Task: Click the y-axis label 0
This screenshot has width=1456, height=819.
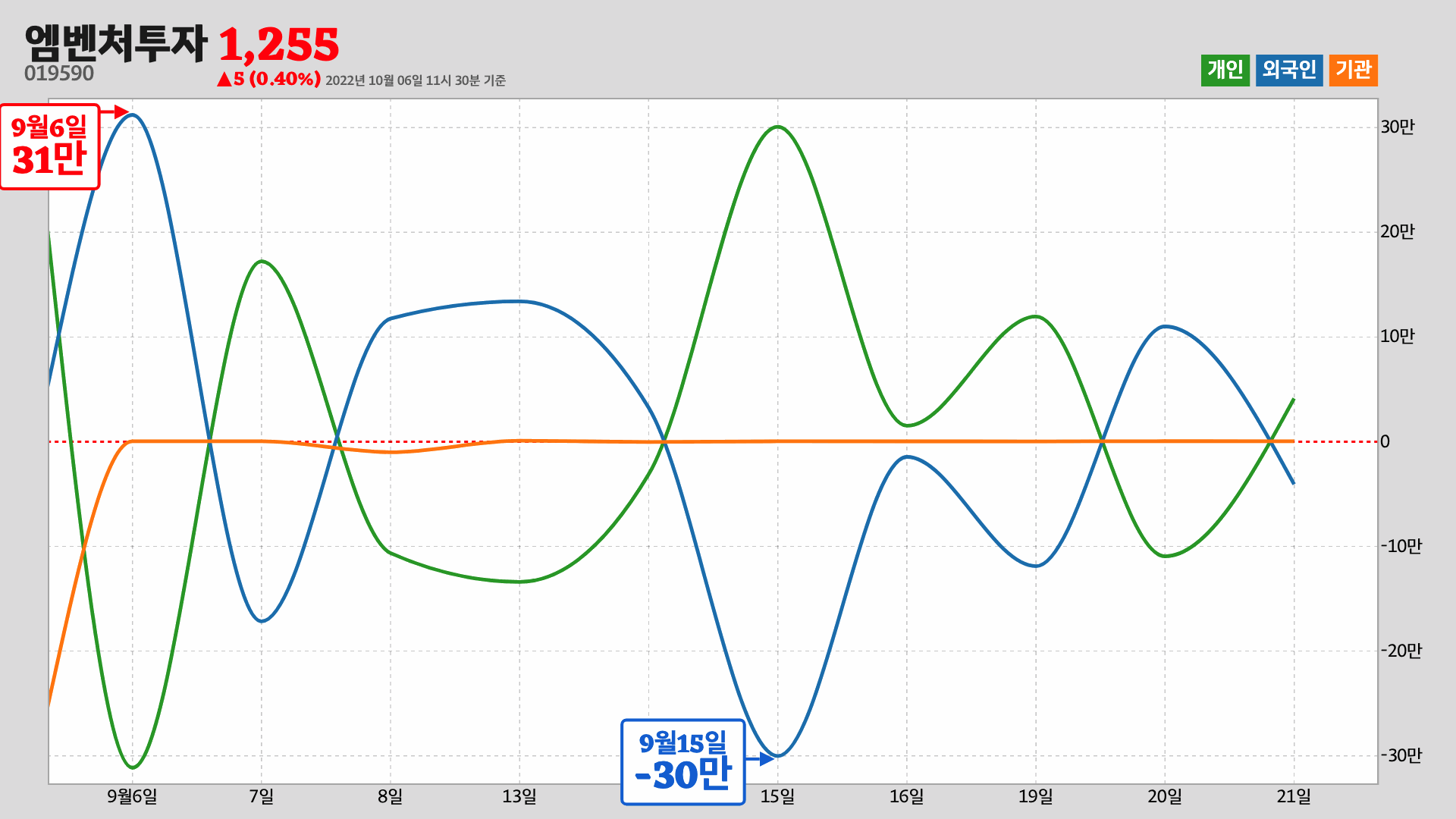Action: 1385,441
